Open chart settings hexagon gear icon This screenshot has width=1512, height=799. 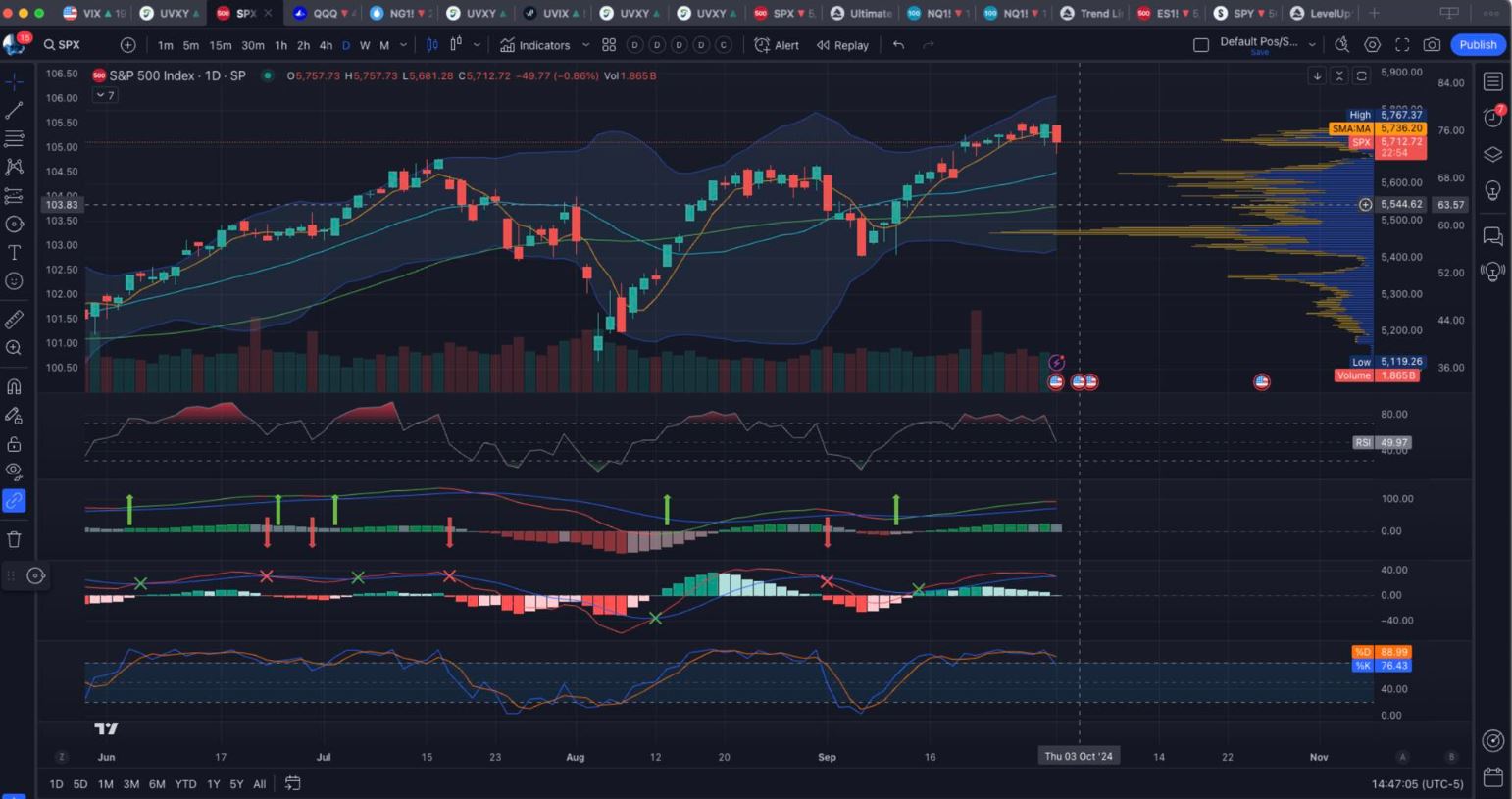click(1372, 45)
